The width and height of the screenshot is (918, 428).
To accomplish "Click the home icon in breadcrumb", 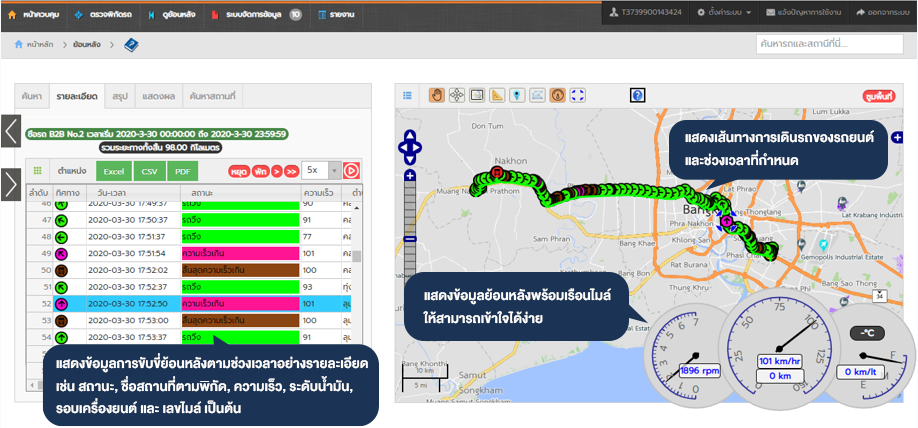I will tap(18, 44).
